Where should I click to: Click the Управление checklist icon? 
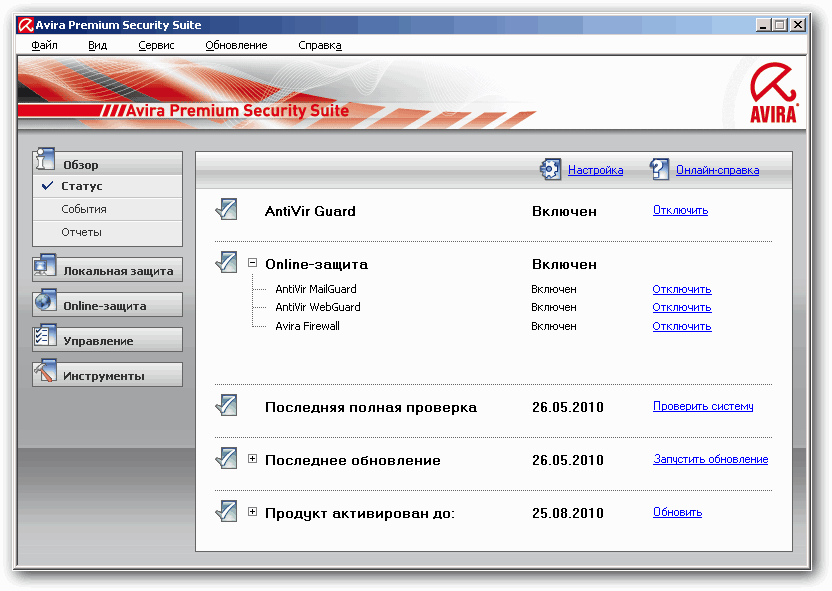[x=45, y=337]
